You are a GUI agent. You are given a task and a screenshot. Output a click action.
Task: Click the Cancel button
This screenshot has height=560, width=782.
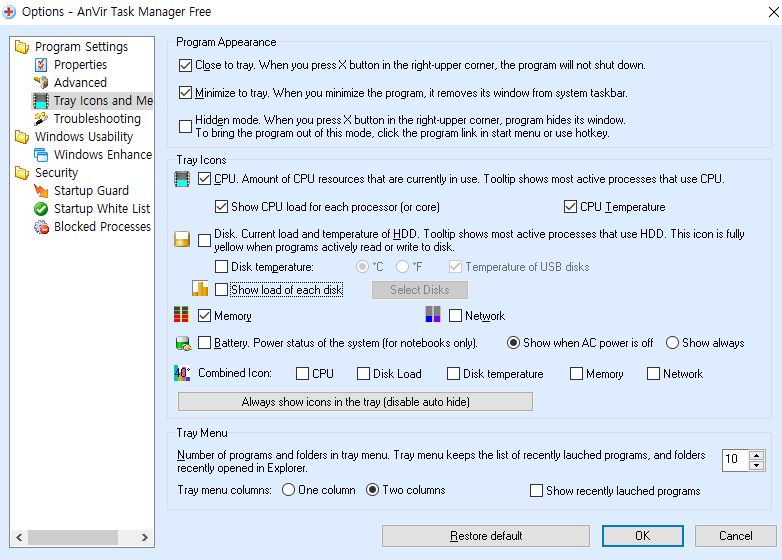[736, 536]
